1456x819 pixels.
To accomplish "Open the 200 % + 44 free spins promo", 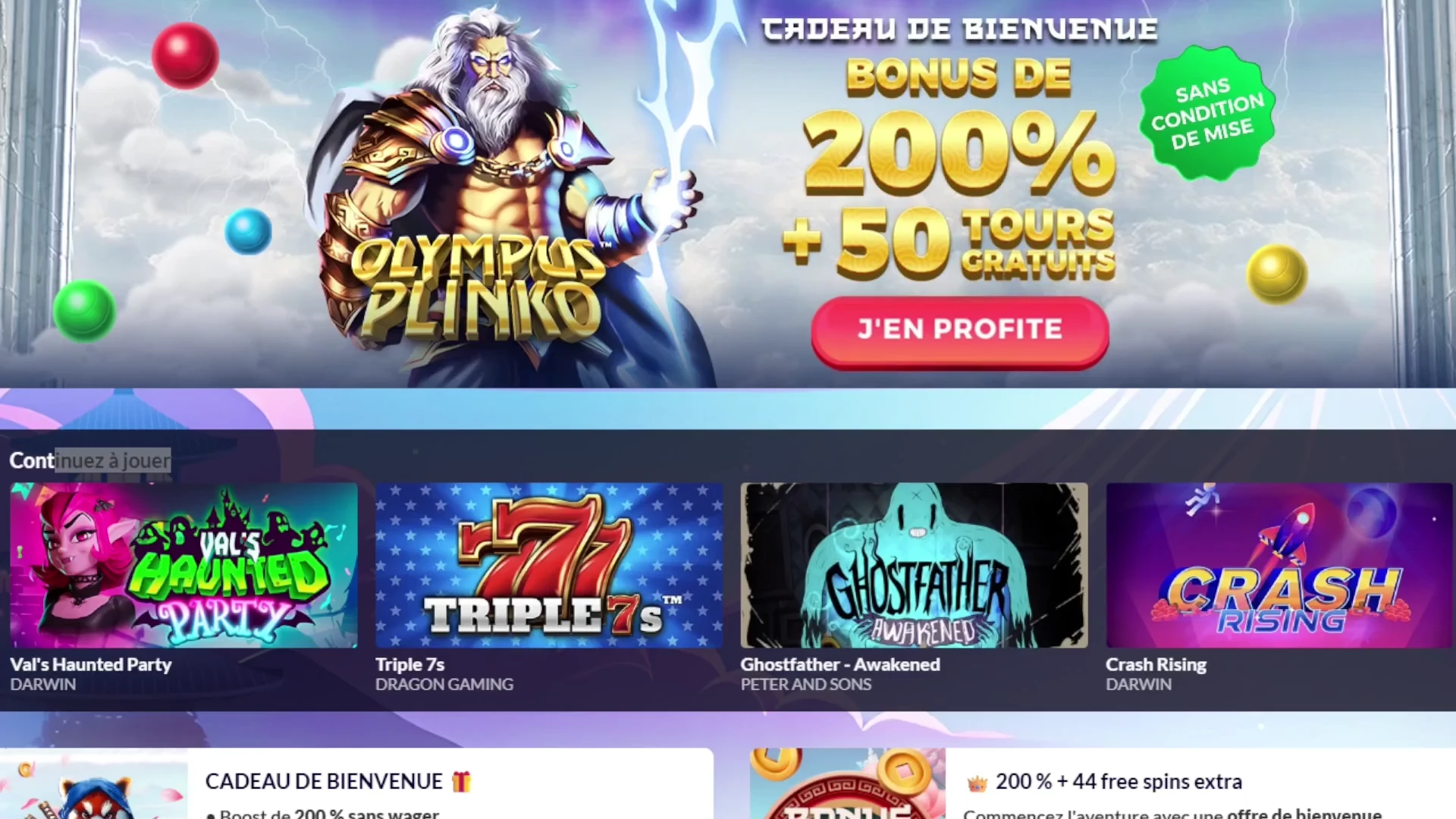I will coord(1103,784).
